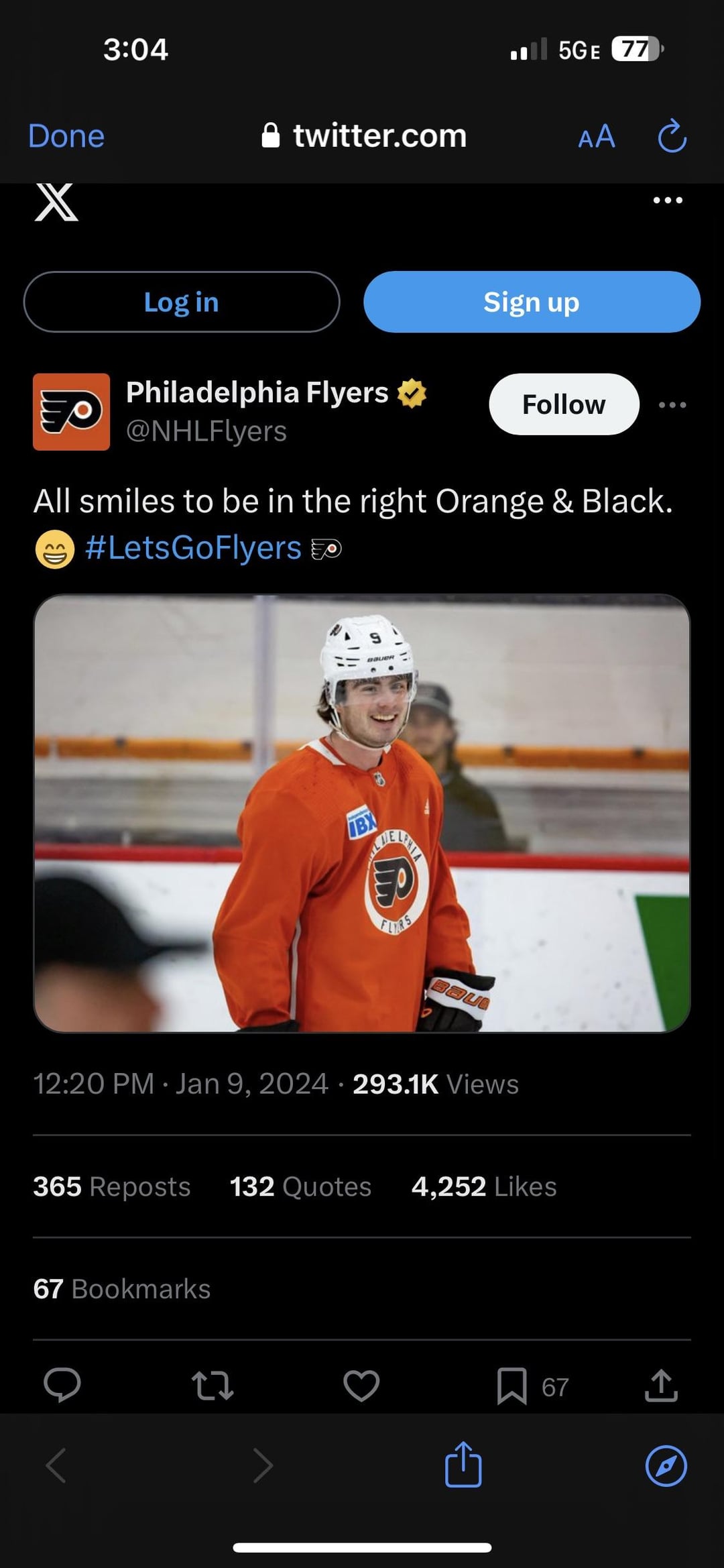Open AA text size options

tap(596, 137)
